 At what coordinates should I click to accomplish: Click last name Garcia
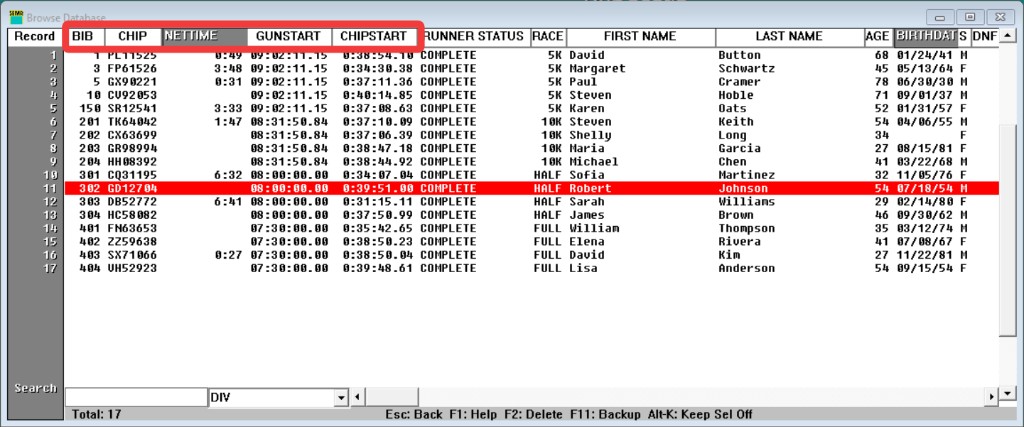coord(739,148)
